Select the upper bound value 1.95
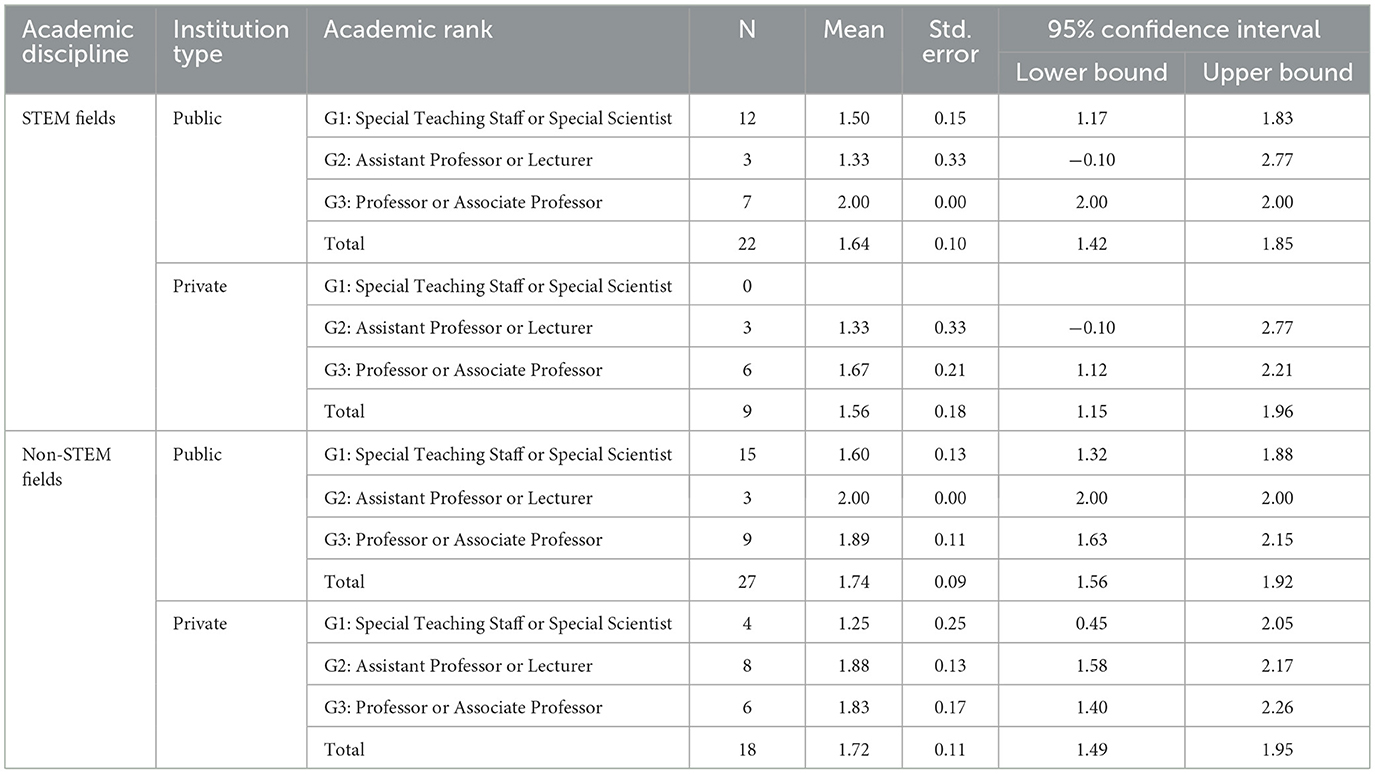Image resolution: width=1375 pixels, height=774 pixels. pyautogui.click(x=1277, y=750)
